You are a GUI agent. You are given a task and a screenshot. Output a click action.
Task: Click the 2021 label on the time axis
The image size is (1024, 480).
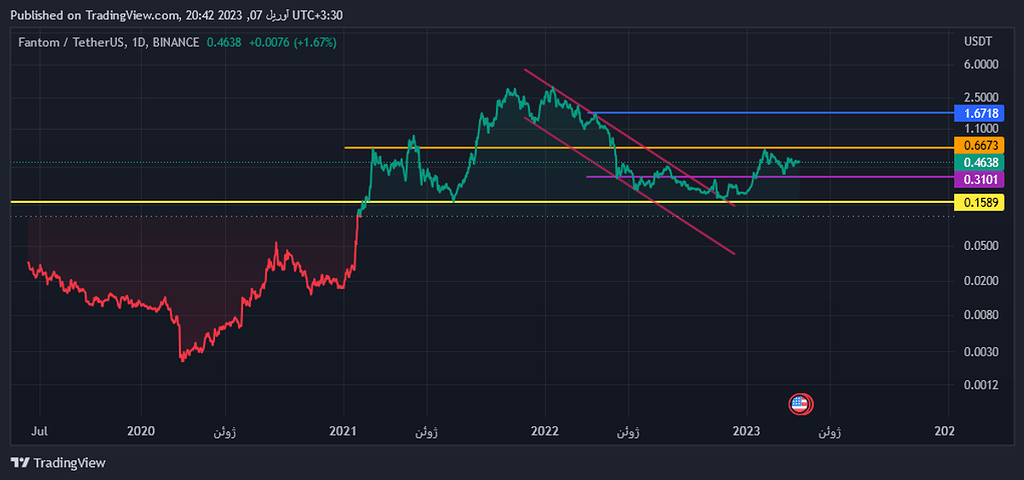click(x=343, y=431)
